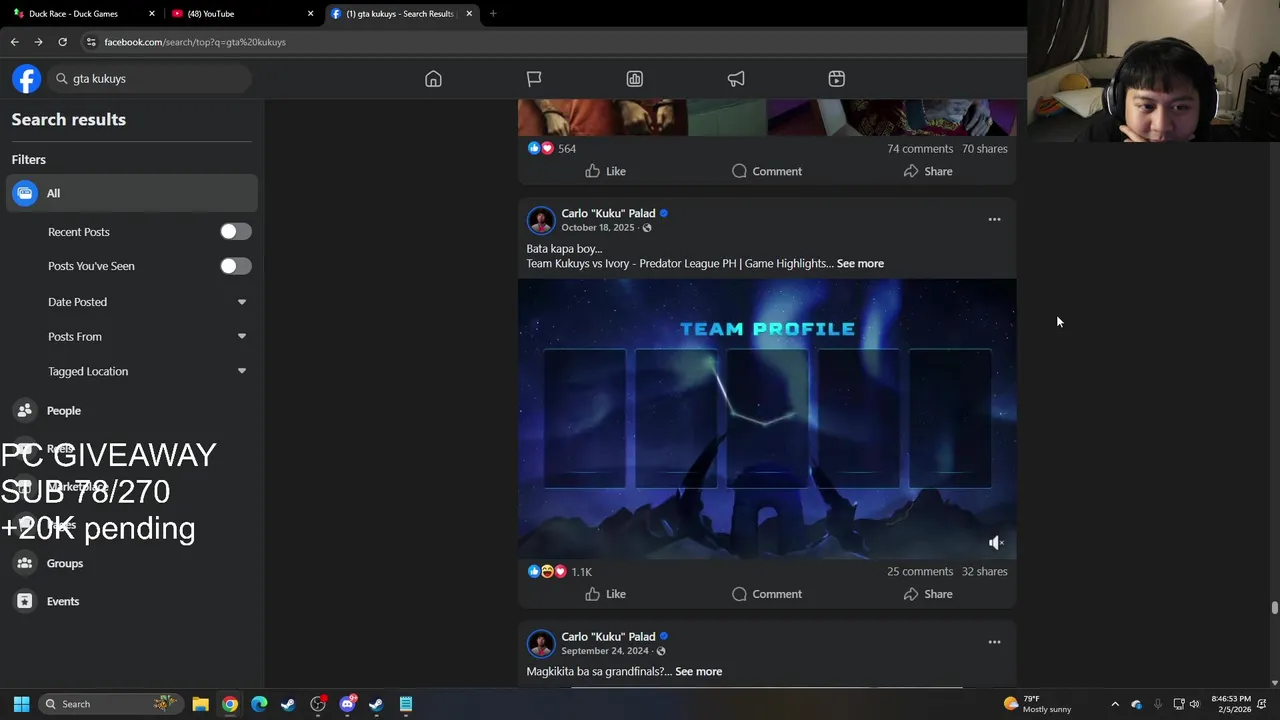Click the page vertical scrollbar thumb
The image size is (1280, 720).
coord(1274,608)
